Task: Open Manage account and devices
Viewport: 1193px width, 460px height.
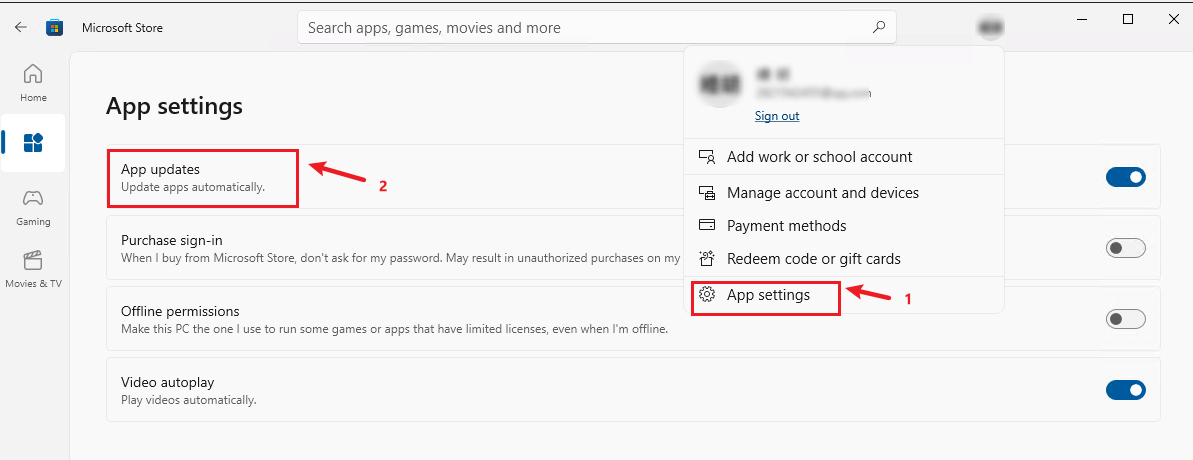Action: point(844,193)
